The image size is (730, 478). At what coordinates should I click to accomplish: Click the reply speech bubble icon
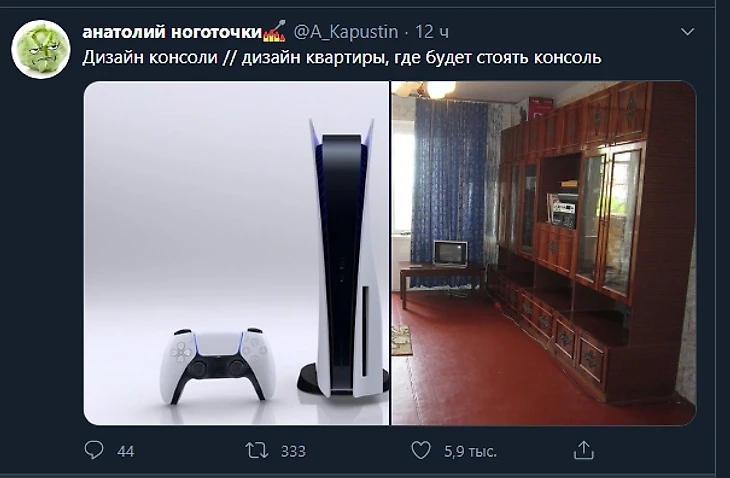[x=94, y=450]
